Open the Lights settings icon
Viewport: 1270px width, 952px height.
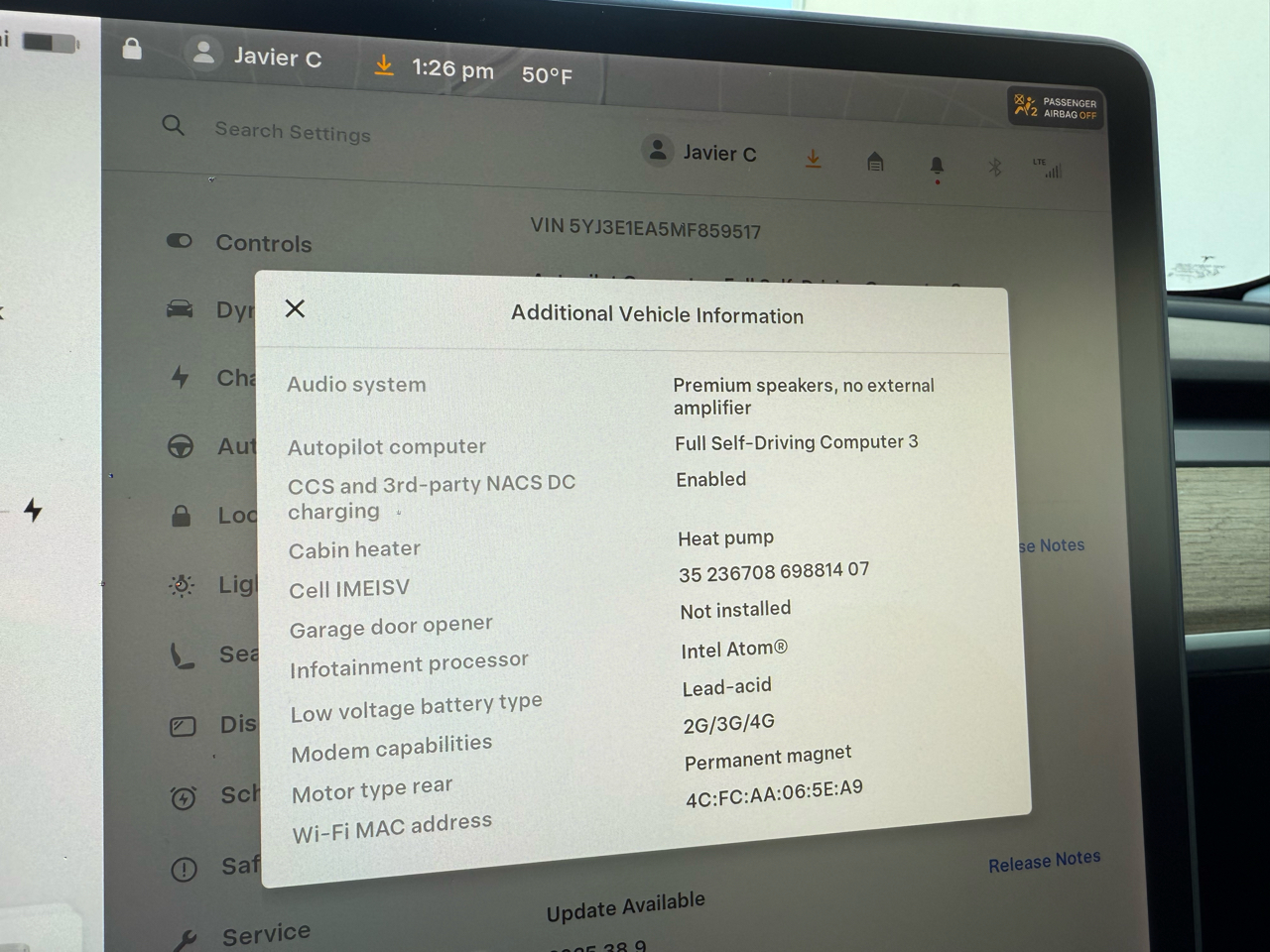click(x=182, y=585)
